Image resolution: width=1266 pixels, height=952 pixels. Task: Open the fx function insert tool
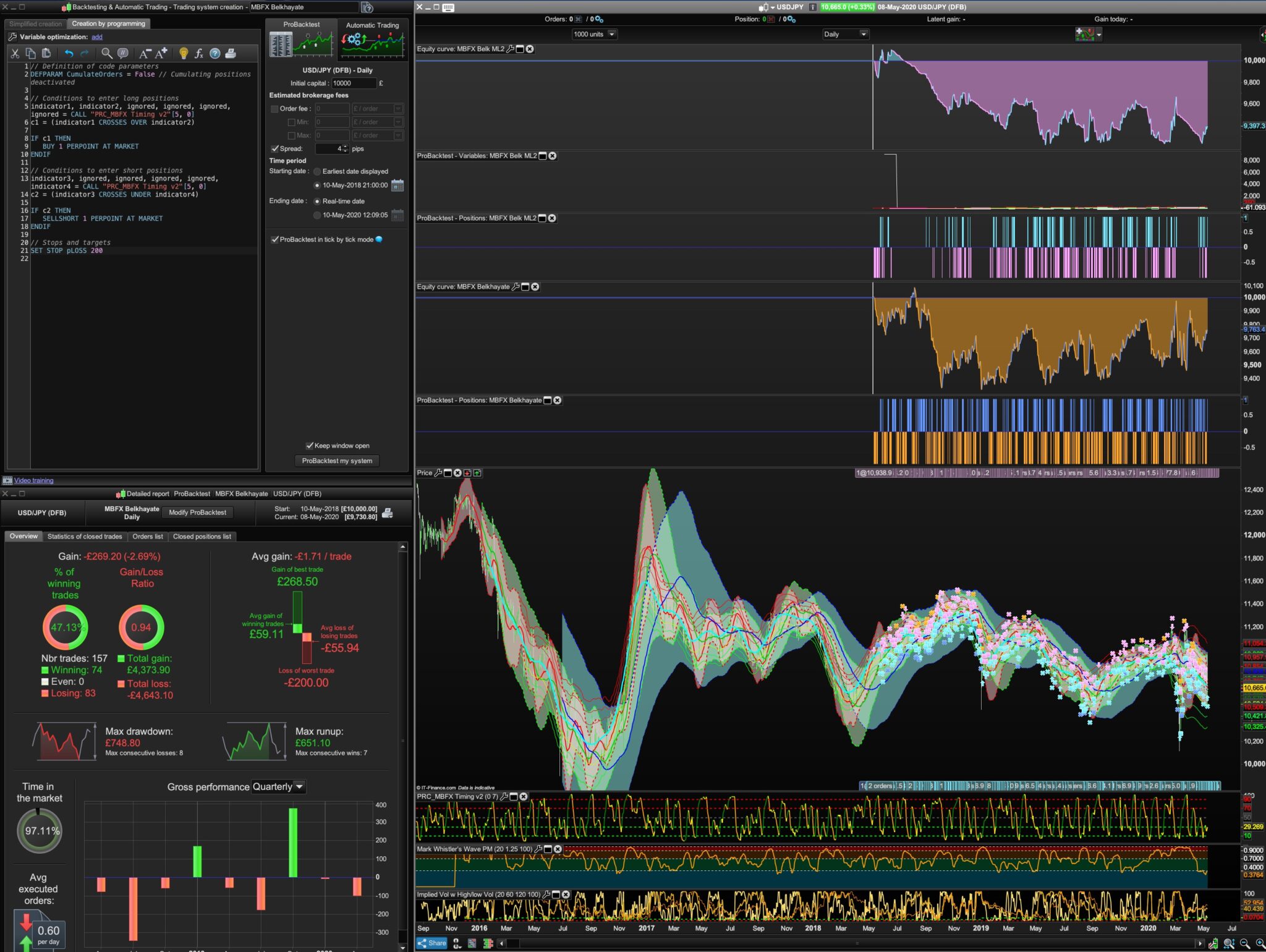click(x=198, y=54)
